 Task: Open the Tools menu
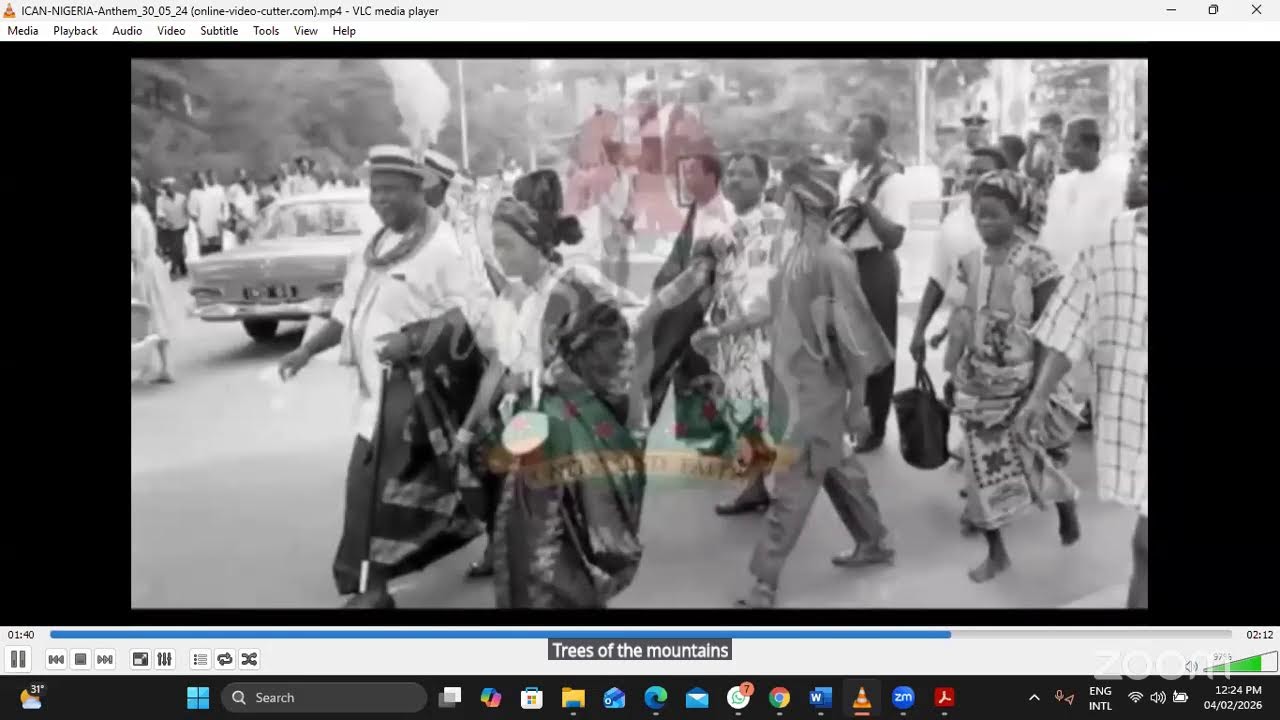click(266, 31)
